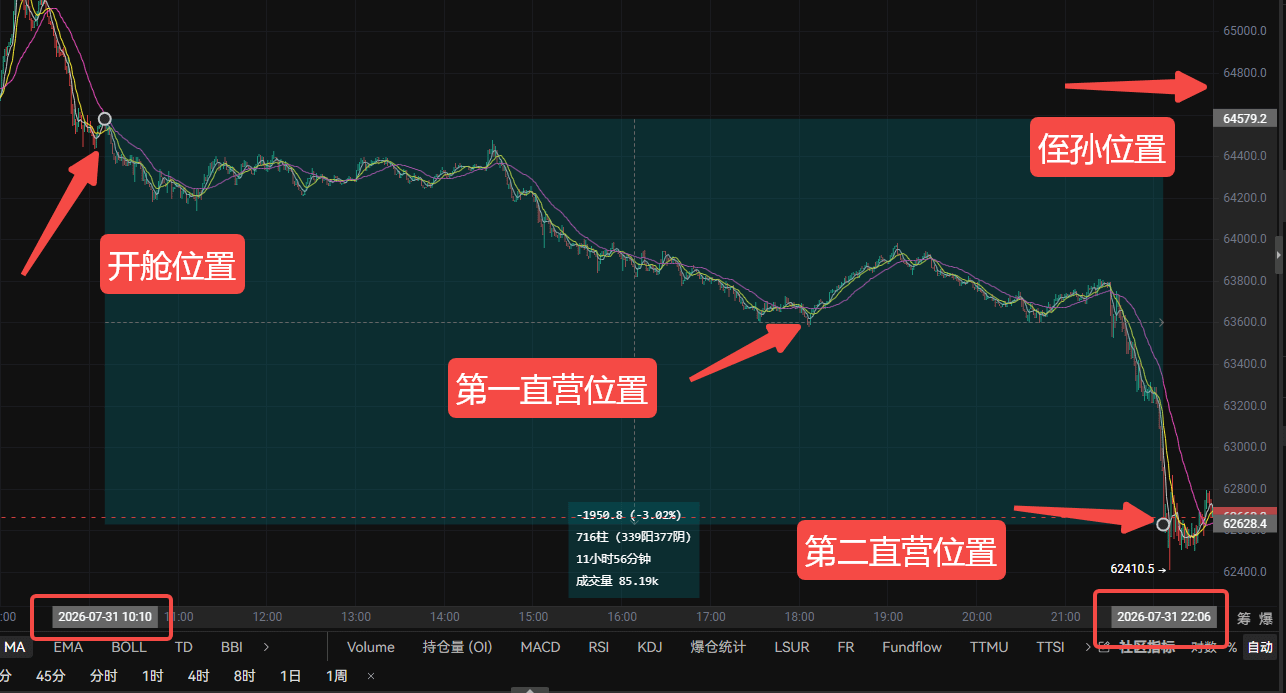Enable the TD indicator

[x=183, y=647]
